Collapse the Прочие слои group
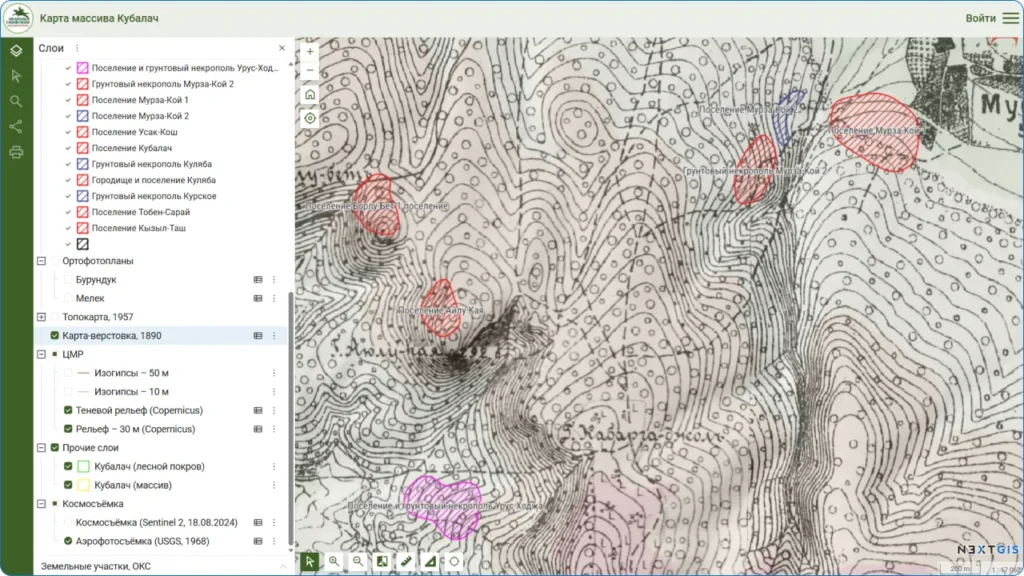The width and height of the screenshot is (1024, 576). (41, 447)
